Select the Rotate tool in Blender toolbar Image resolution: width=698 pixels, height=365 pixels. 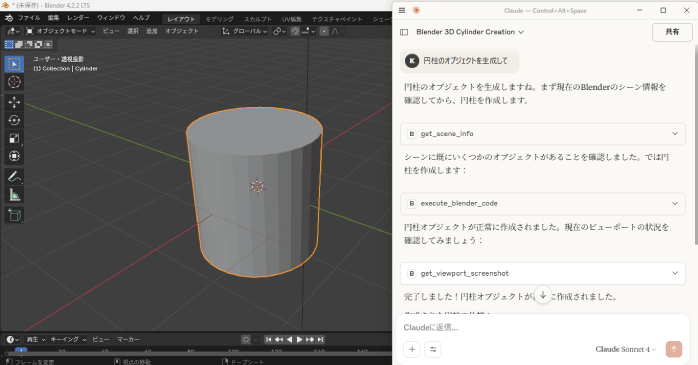pos(14,120)
